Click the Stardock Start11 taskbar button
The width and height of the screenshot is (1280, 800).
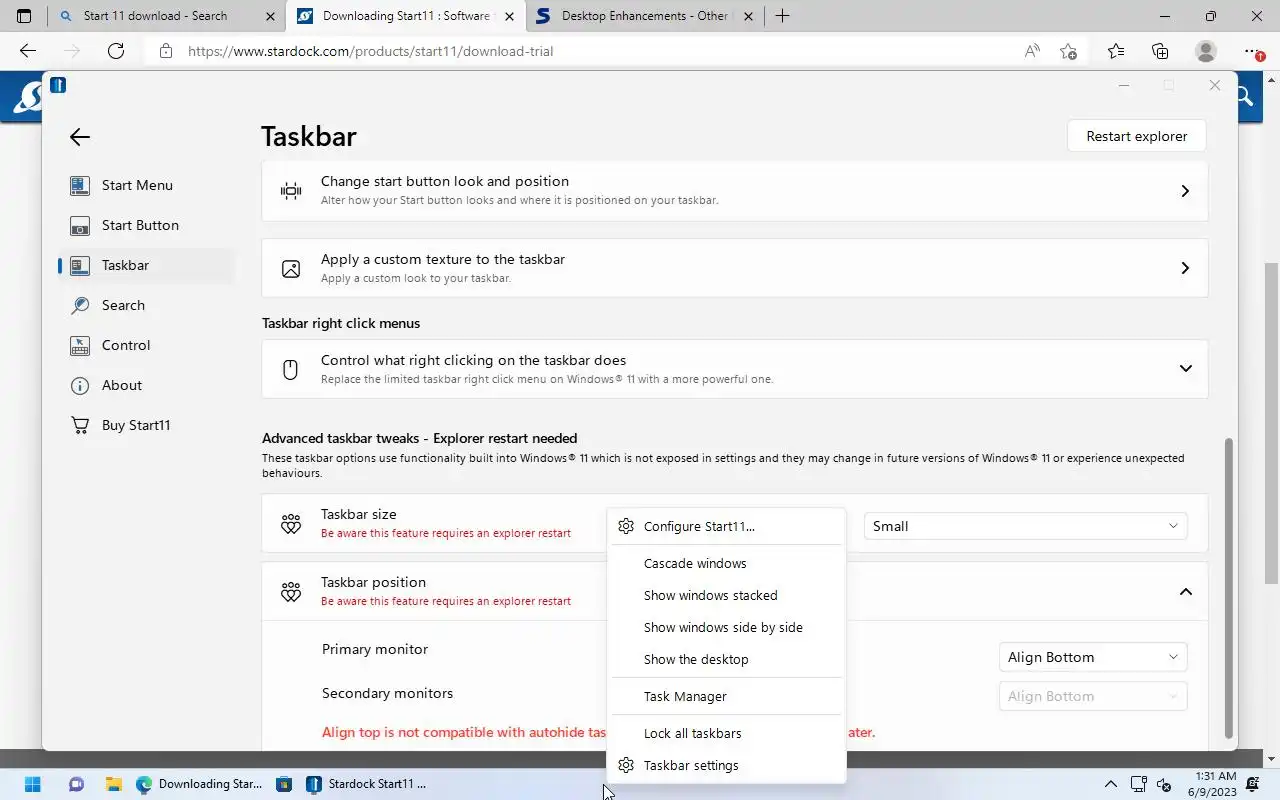tap(366, 784)
